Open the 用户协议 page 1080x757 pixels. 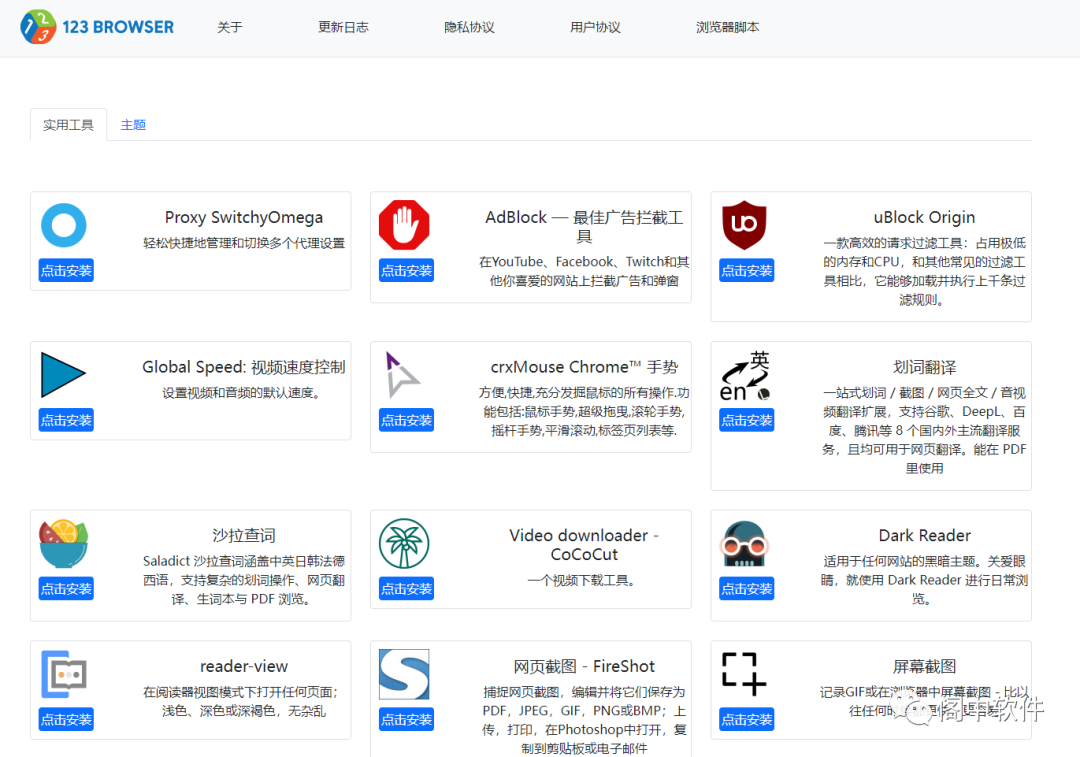(595, 27)
